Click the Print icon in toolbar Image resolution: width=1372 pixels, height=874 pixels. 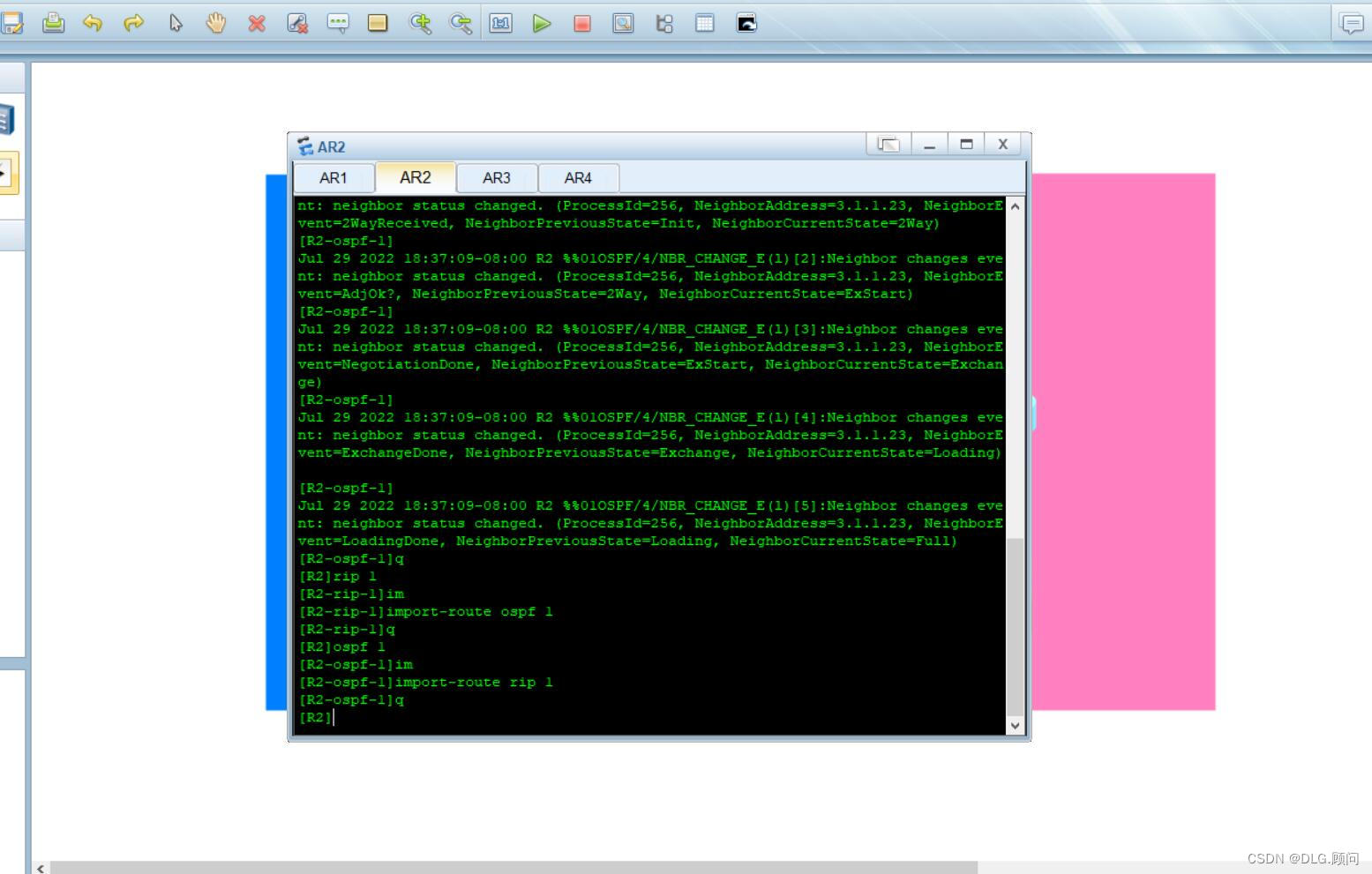(53, 23)
